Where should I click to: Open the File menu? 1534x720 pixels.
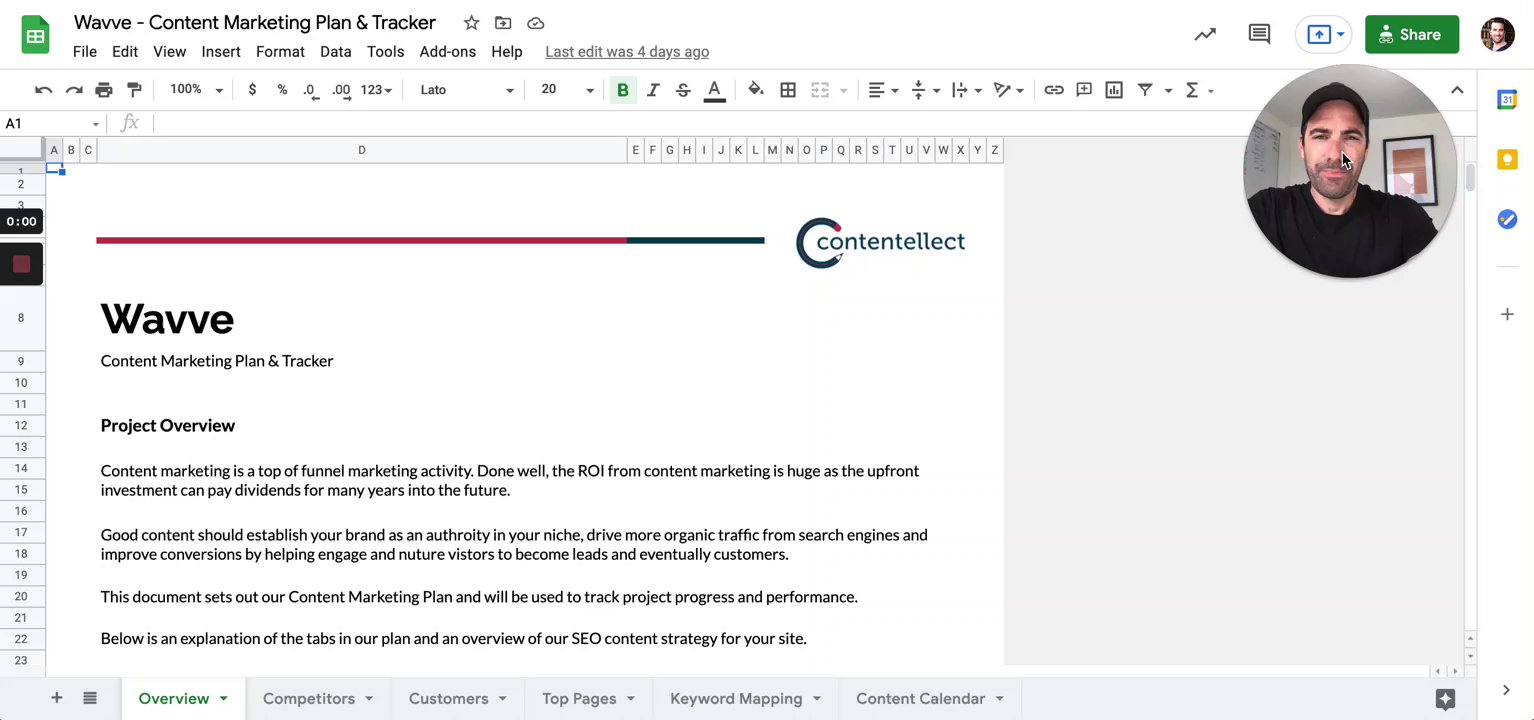coord(85,52)
